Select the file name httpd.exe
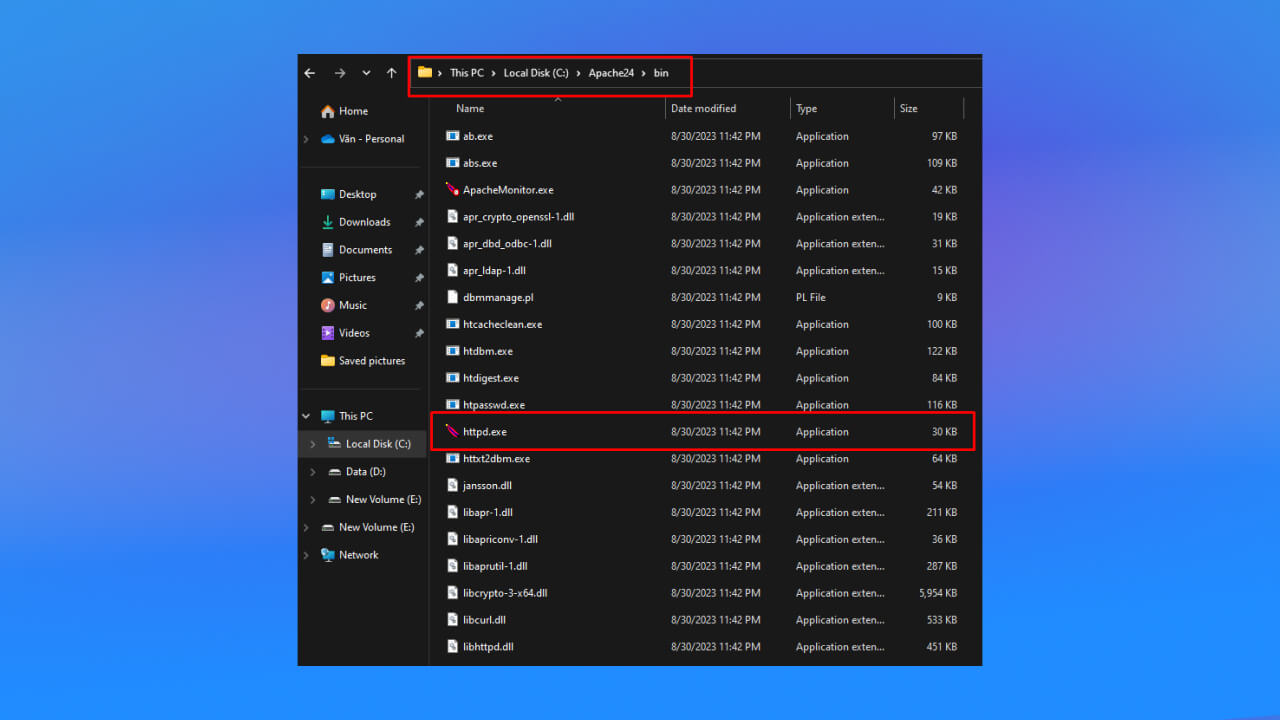The image size is (1280, 720). coord(485,432)
